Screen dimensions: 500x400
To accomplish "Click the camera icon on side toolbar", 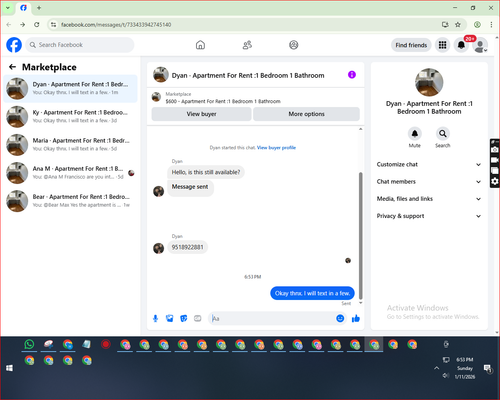I will pyautogui.click(x=495, y=150).
